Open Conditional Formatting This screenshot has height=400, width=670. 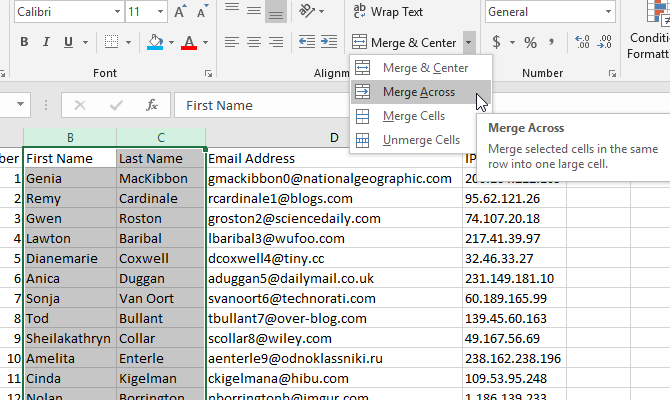pos(648,32)
